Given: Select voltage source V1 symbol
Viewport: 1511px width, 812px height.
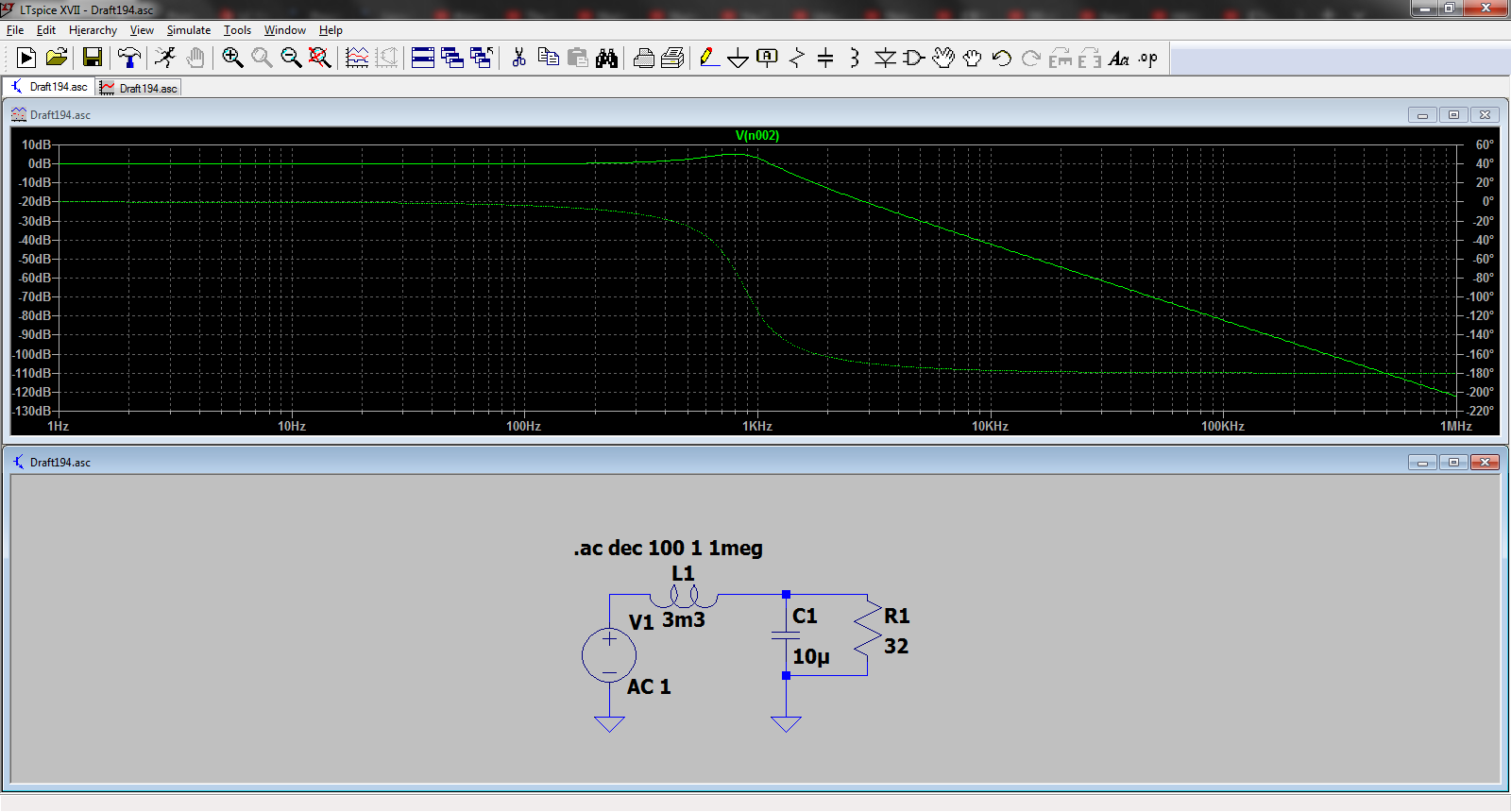Looking at the screenshot, I should coord(609,655).
